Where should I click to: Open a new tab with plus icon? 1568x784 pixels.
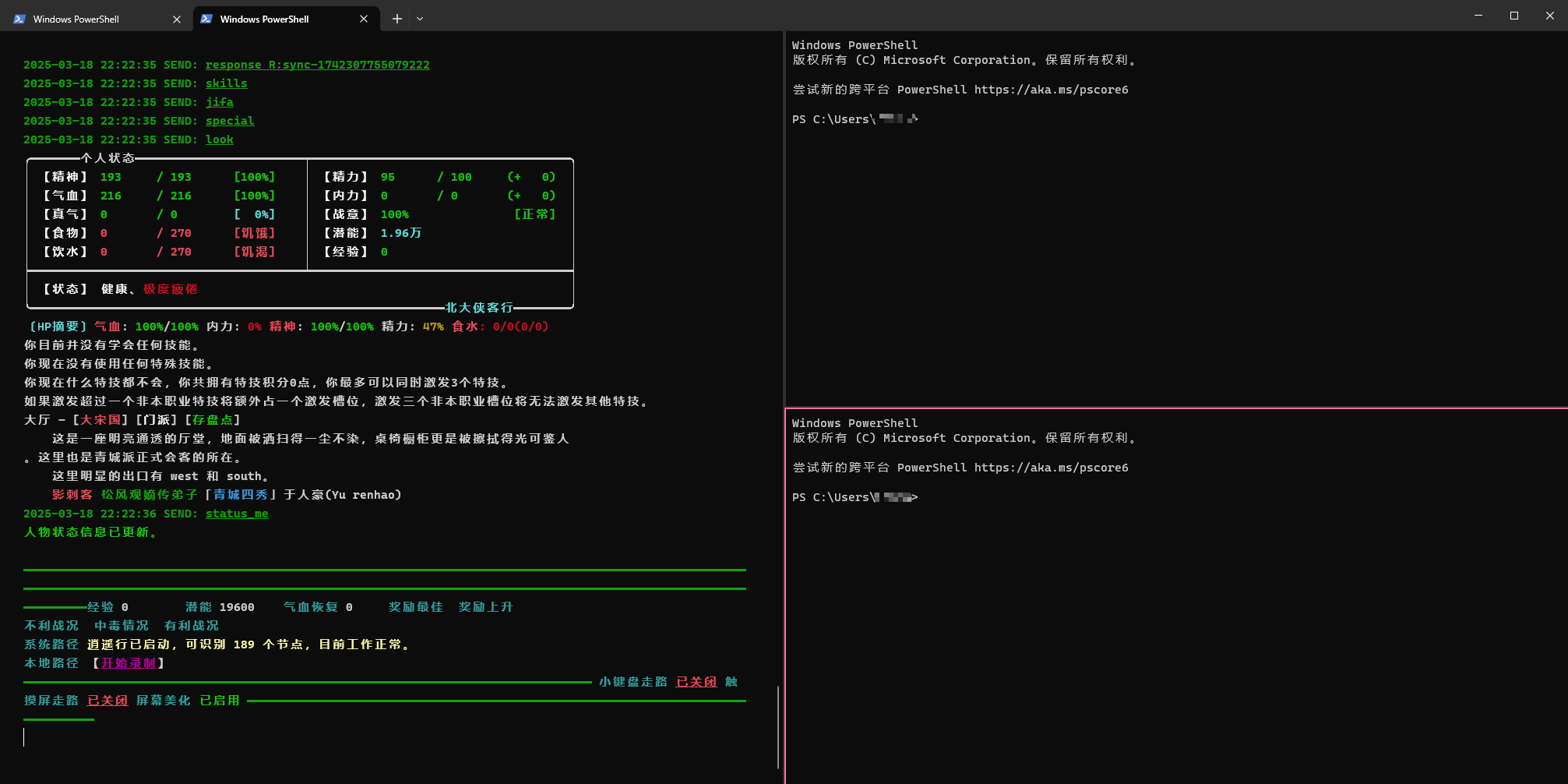pyautogui.click(x=396, y=19)
